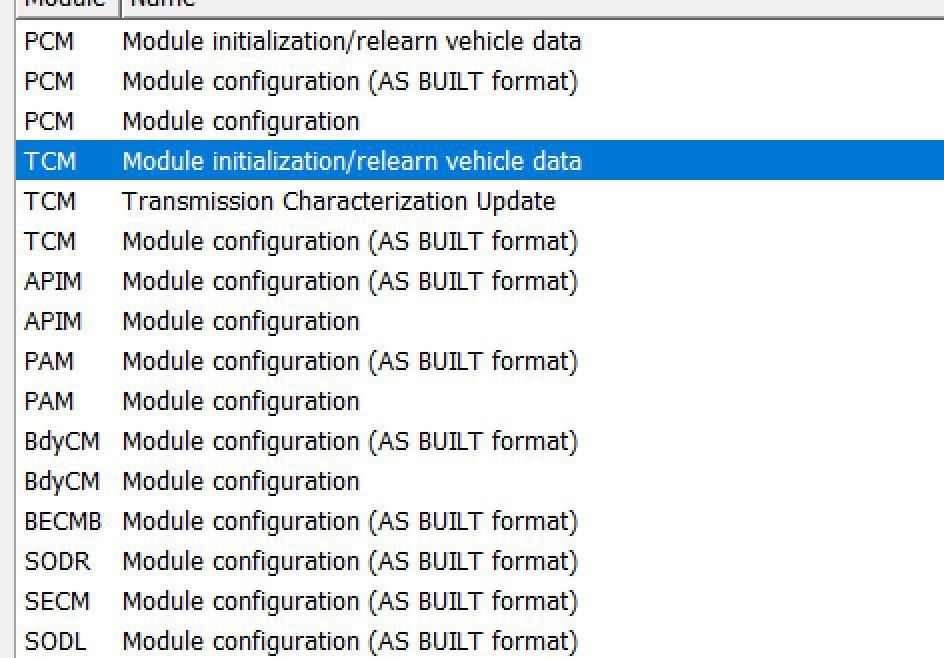This screenshot has width=944, height=658.
Task: Select APIM Module configuration (AS BUILT format)
Action: pyautogui.click(x=300, y=281)
